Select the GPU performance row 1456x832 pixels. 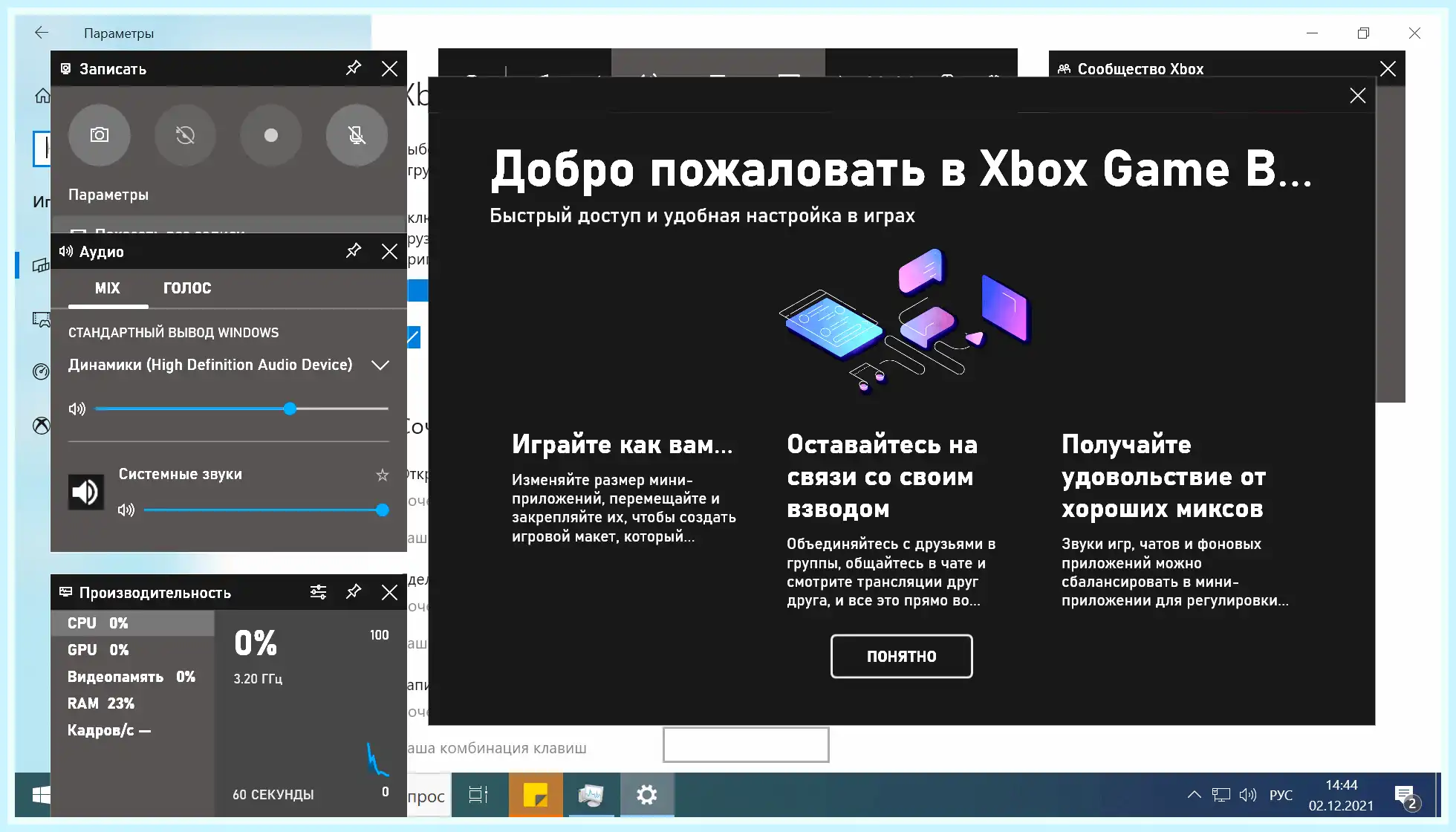point(132,650)
